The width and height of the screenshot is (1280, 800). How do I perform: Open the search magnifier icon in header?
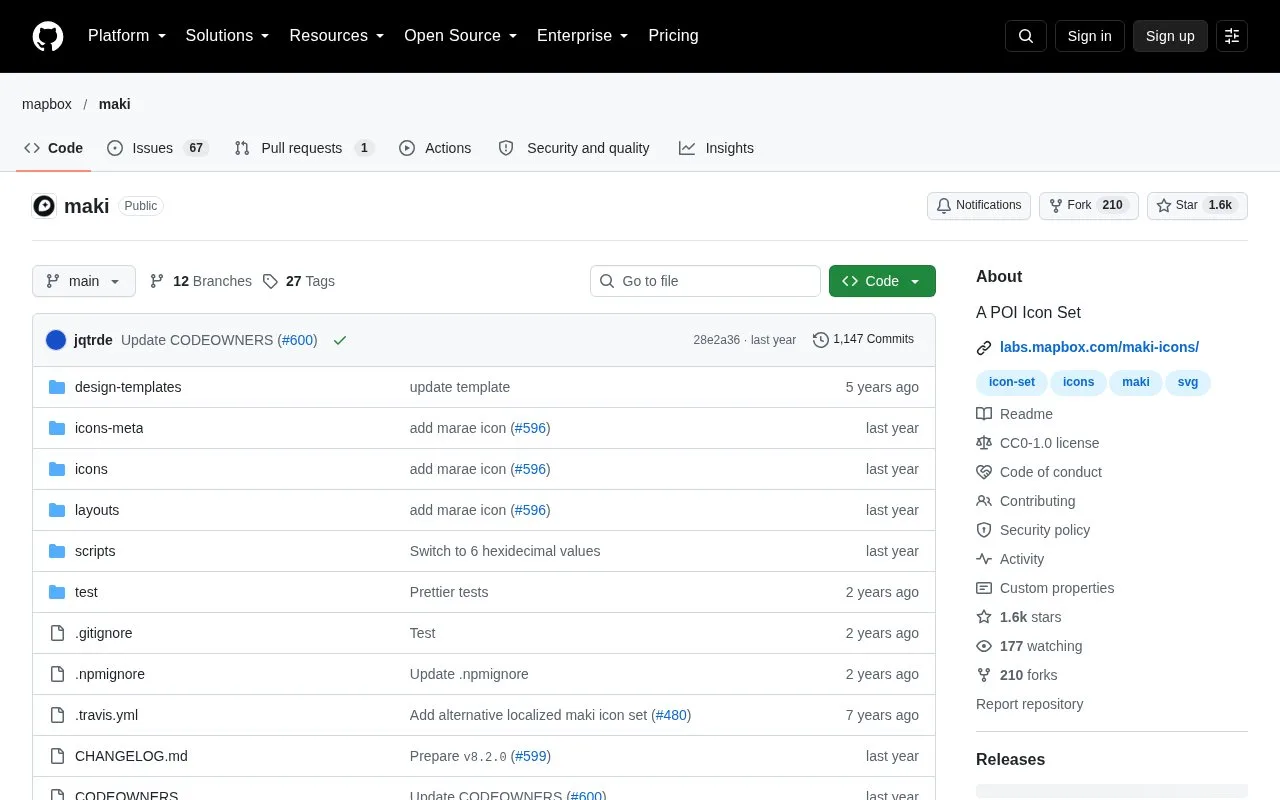tap(1026, 36)
